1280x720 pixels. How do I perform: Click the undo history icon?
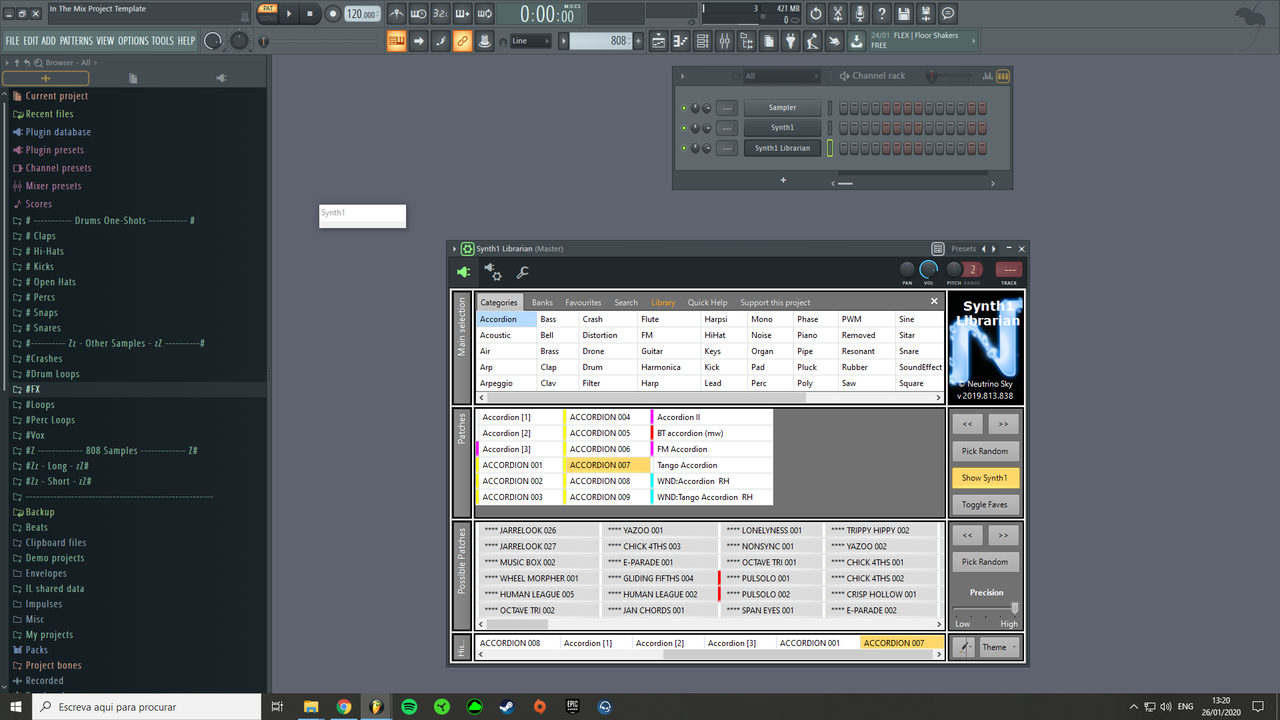(816, 14)
